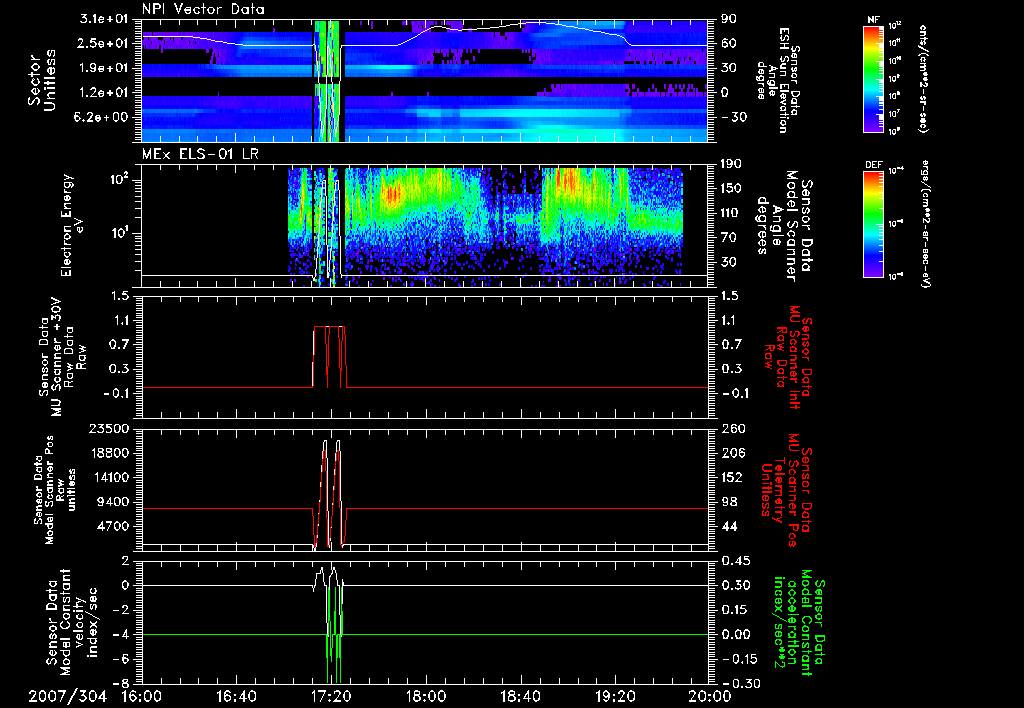The image size is (1024, 708).
Task: Click the 'cnts/(cm**2-sr-sec)' units label
Action: (922, 78)
